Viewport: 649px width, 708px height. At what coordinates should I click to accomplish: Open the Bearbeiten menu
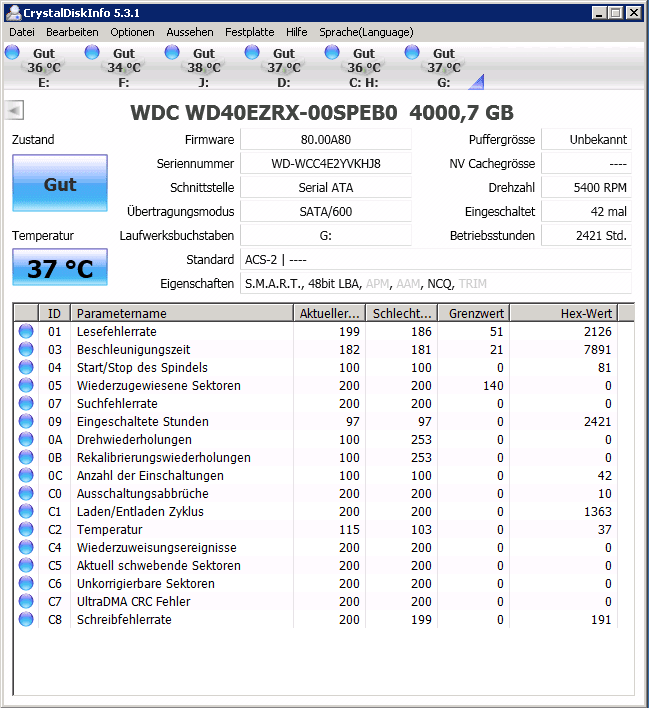(x=72, y=32)
